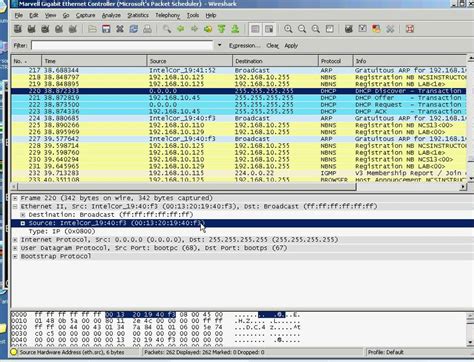This screenshot has width=474, height=362.
Task: Open the File menu
Action: (19, 15)
